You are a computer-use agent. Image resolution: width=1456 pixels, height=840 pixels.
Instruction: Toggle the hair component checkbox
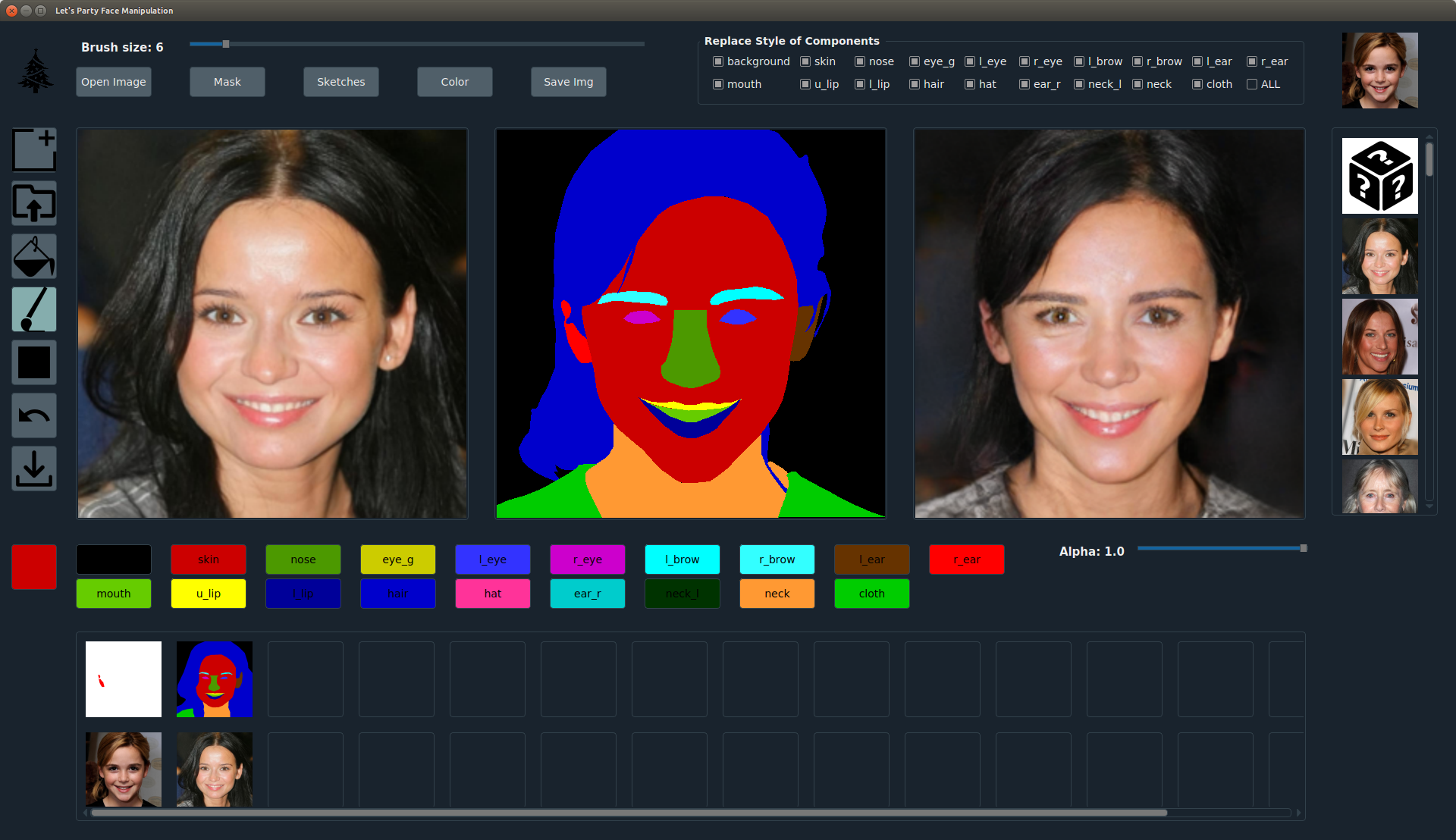point(915,84)
